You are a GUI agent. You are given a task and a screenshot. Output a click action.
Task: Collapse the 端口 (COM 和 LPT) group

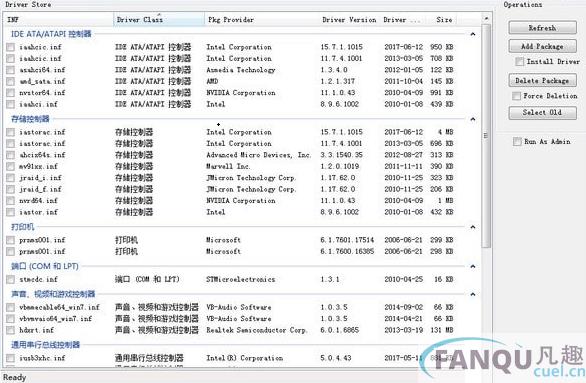point(473,266)
